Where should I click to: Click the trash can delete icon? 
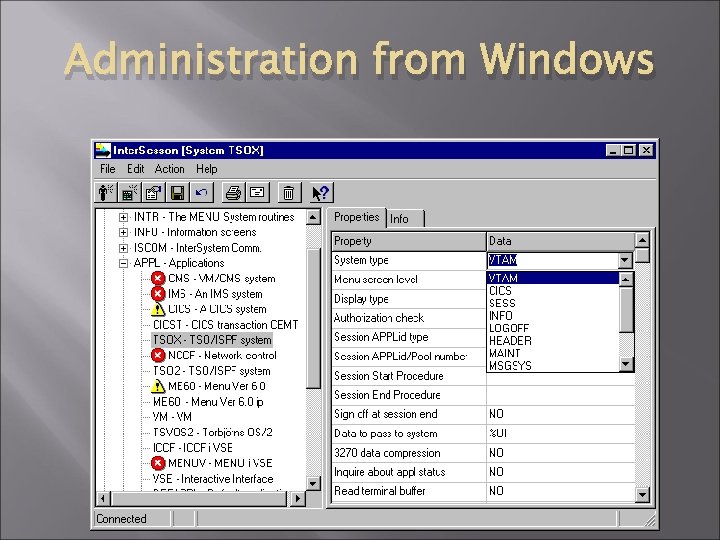click(x=289, y=192)
